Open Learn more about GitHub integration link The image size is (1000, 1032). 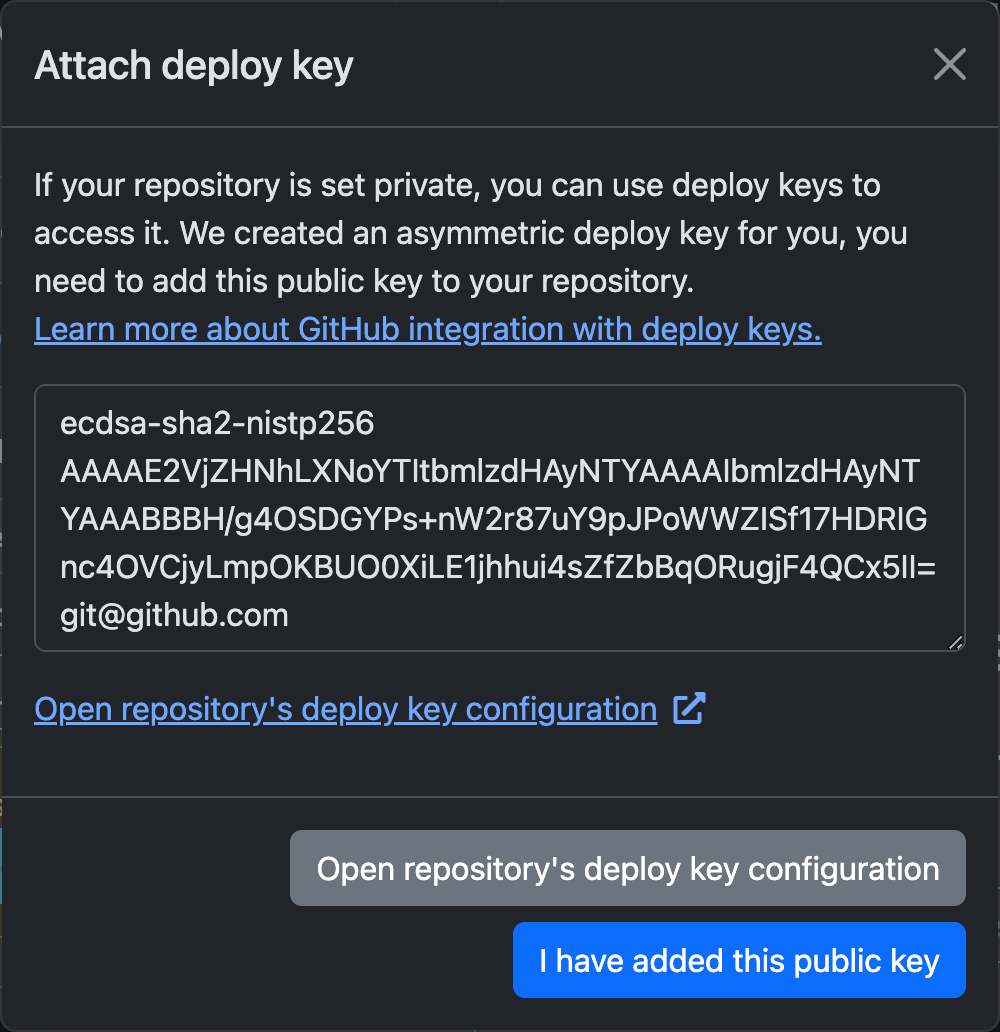point(427,329)
